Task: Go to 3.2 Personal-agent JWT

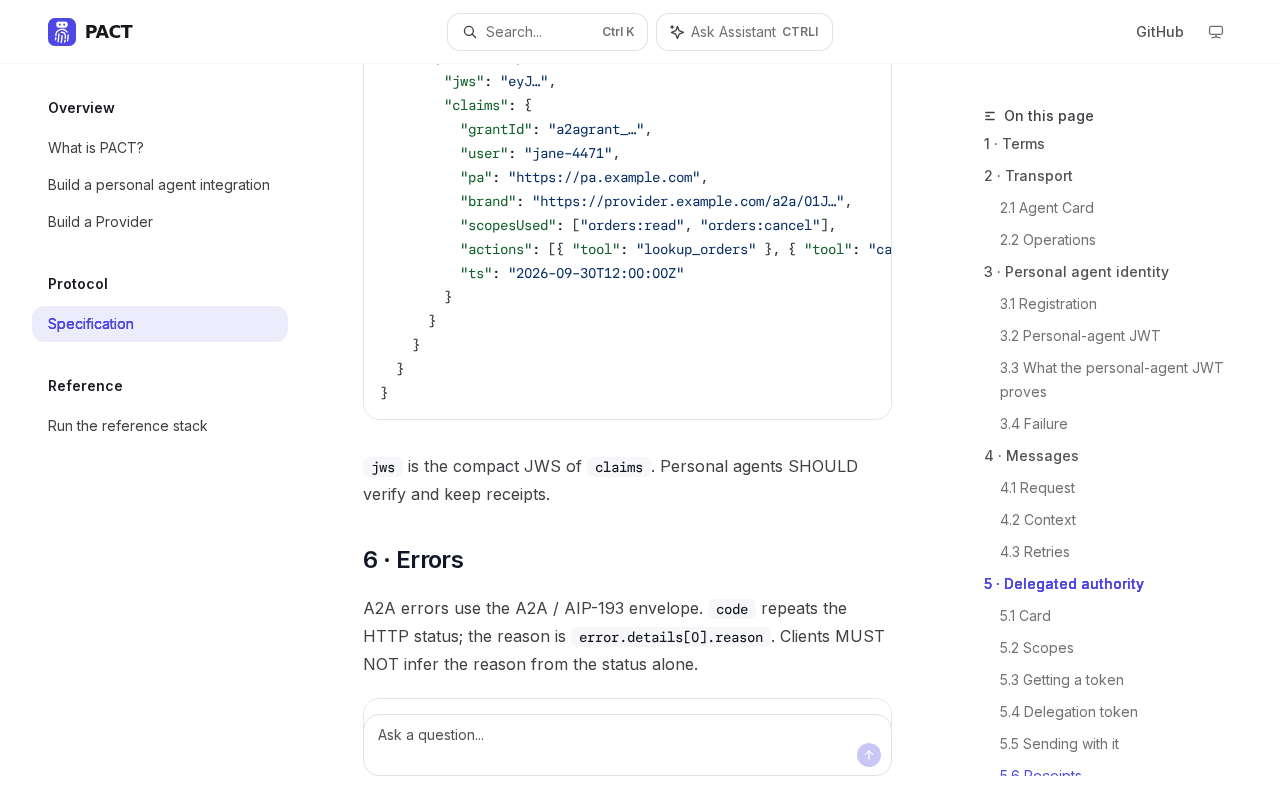Action: click(1080, 336)
